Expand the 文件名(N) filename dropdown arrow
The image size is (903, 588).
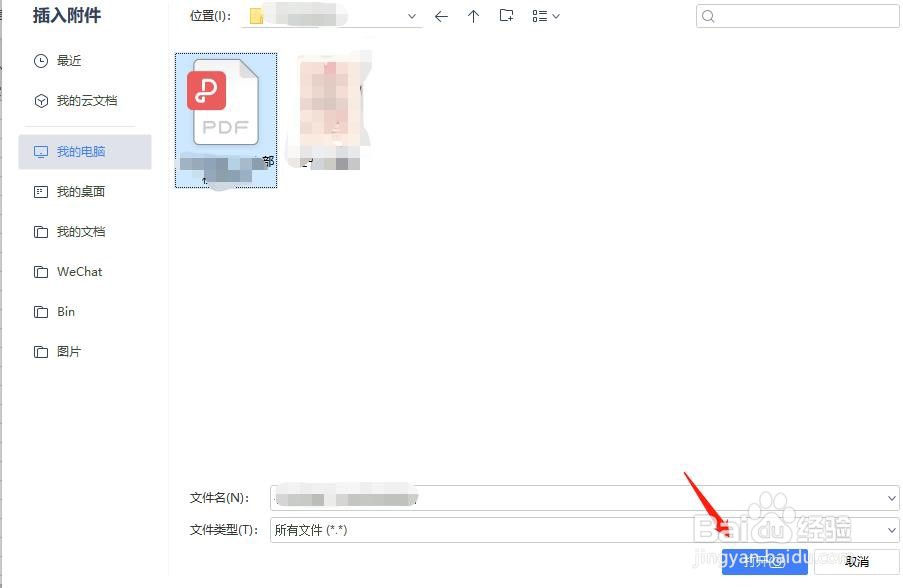point(889,497)
